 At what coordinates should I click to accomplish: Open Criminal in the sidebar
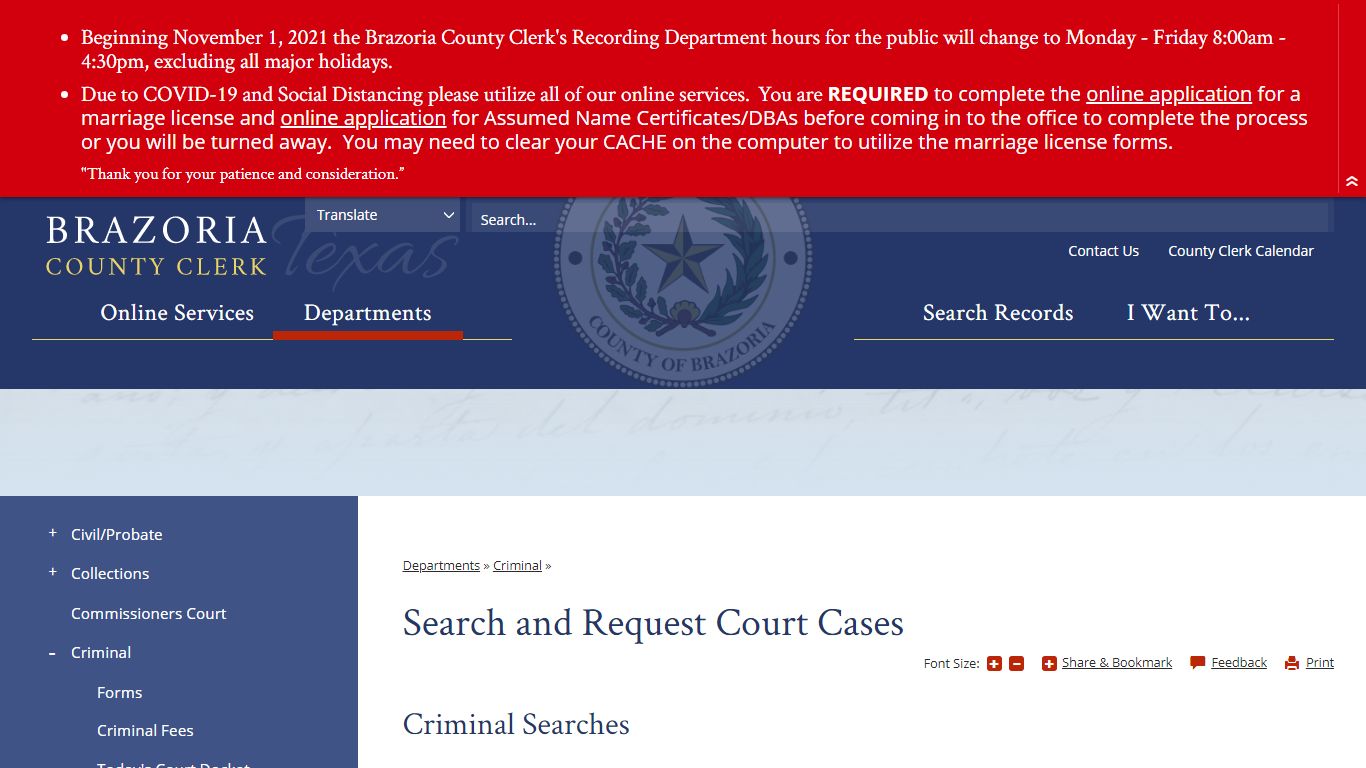click(101, 652)
